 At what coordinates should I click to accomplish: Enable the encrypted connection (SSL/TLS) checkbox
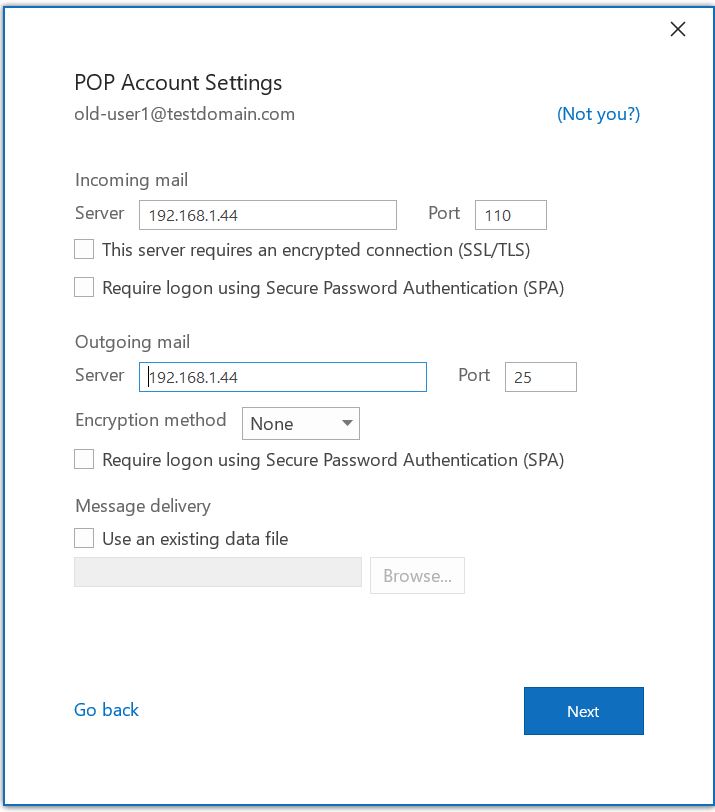click(x=85, y=249)
